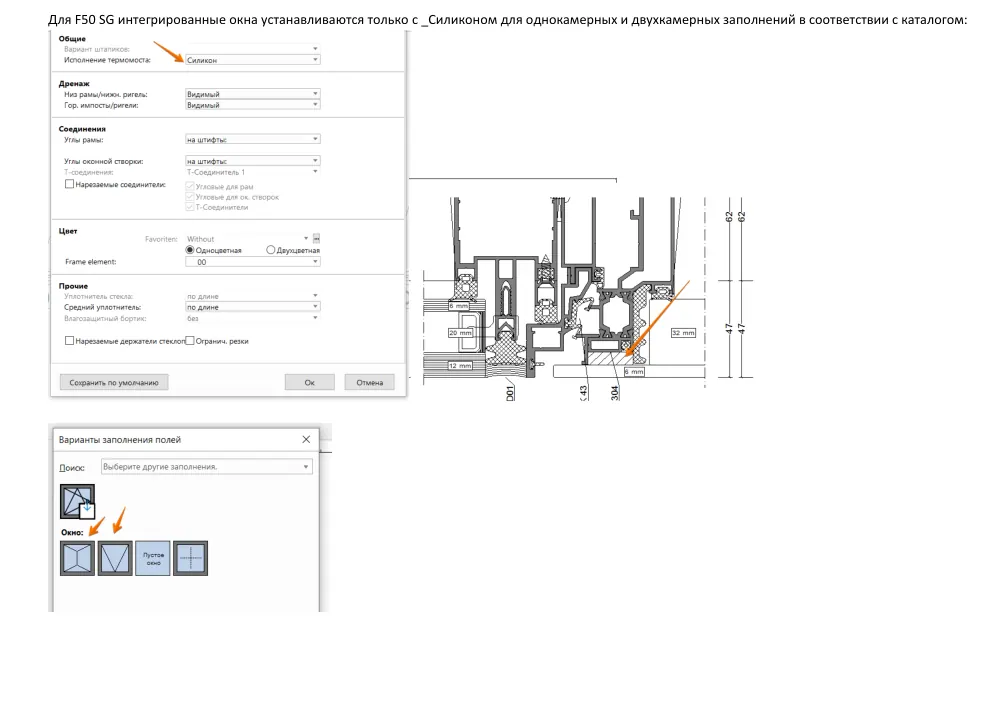Click the Цвет section heading
This screenshot has height=708, width=1000.
tap(68, 231)
